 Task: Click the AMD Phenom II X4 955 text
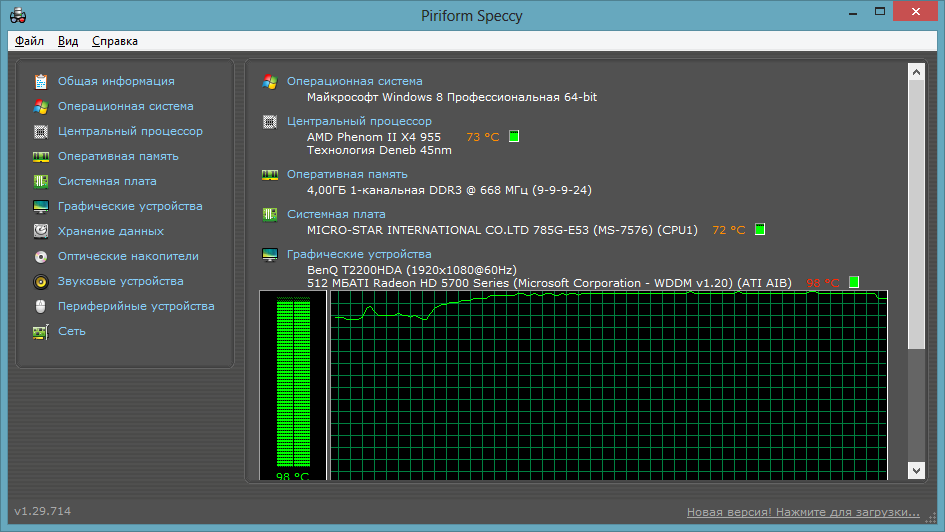tap(374, 137)
